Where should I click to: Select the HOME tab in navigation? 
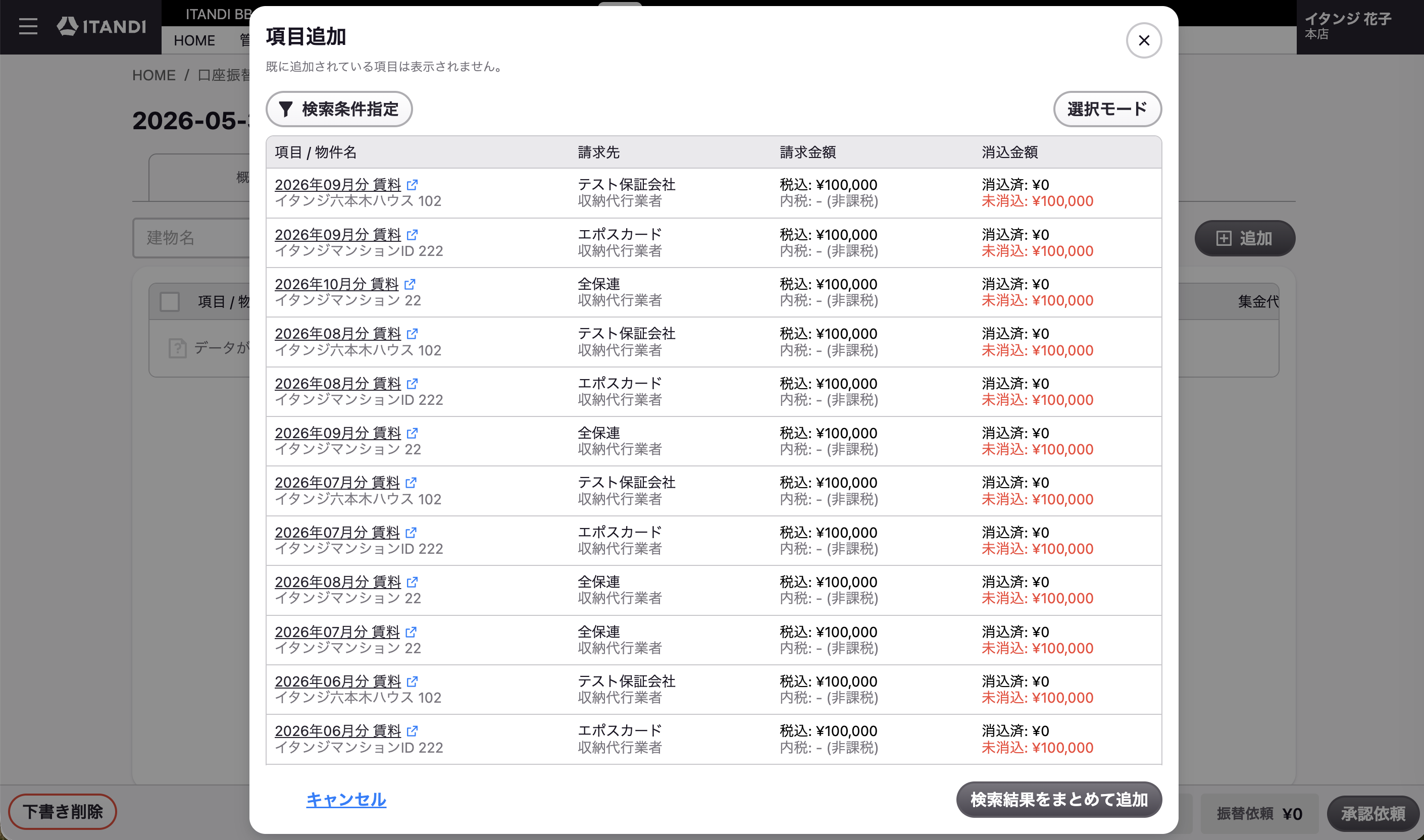click(x=194, y=40)
